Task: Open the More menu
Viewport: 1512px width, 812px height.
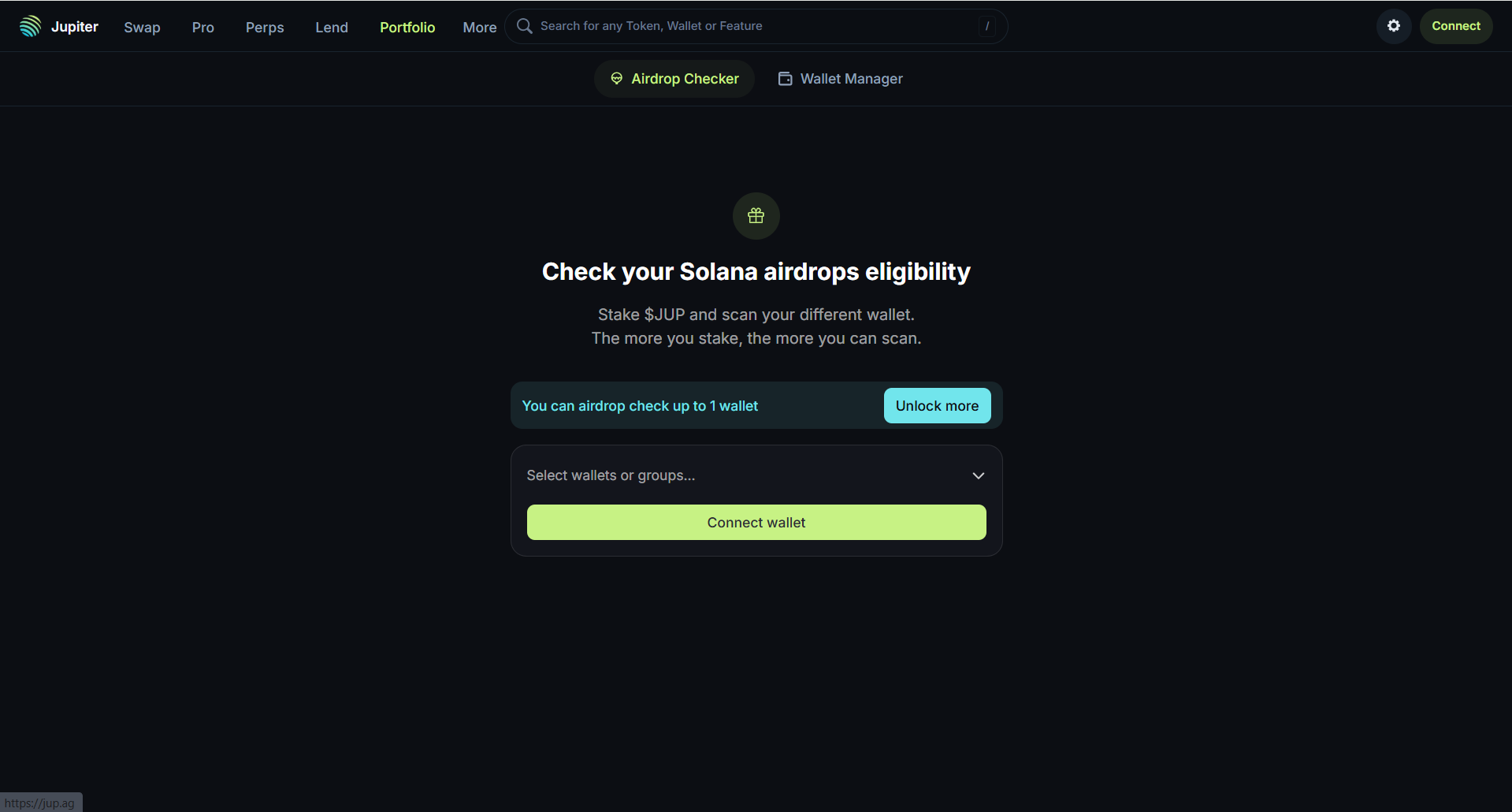Action: pyautogui.click(x=478, y=27)
